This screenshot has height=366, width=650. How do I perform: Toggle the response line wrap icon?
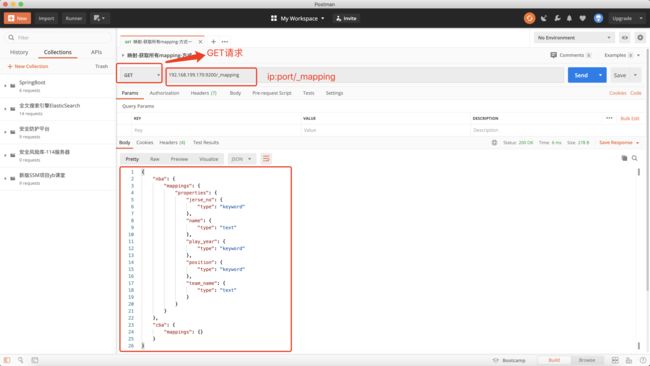click(266, 158)
